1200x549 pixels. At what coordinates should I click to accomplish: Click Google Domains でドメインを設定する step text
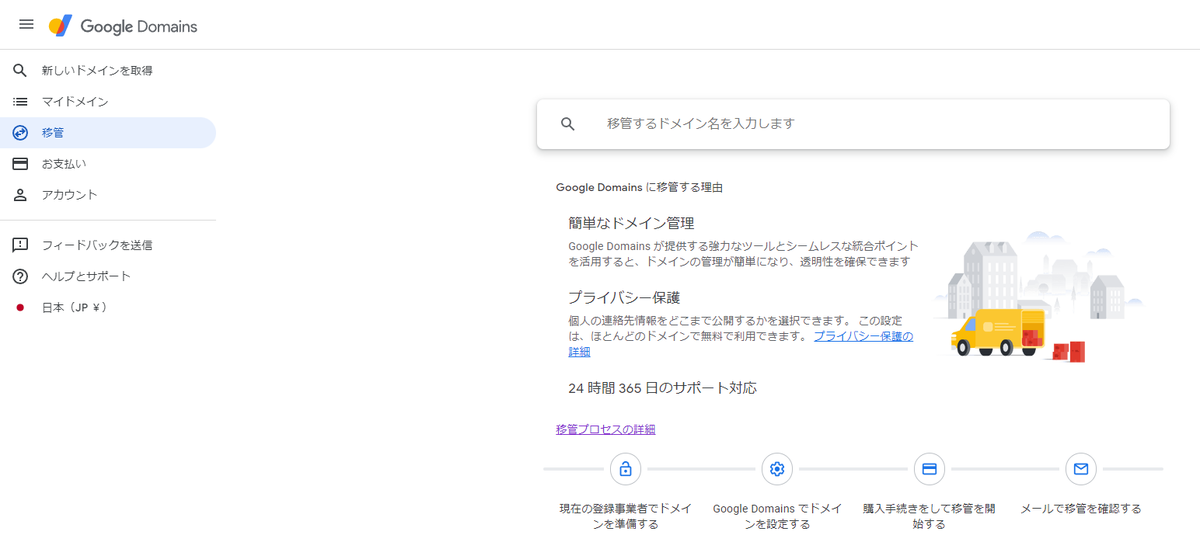click(777, 516)
